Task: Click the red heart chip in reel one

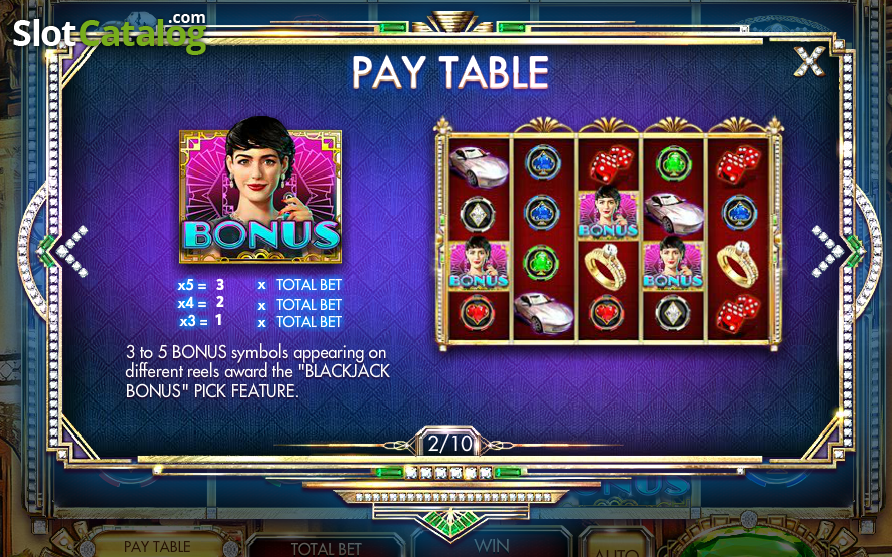Action: point(477,312)
